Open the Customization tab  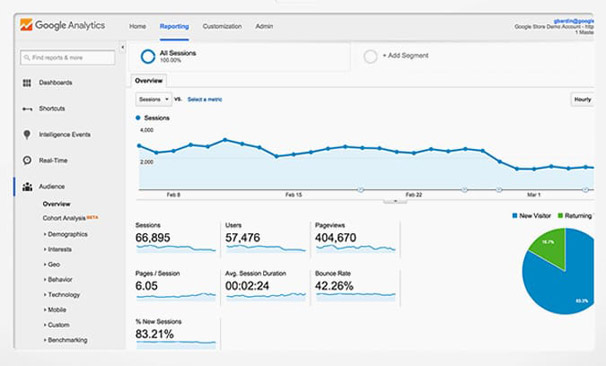pos(222,26)
